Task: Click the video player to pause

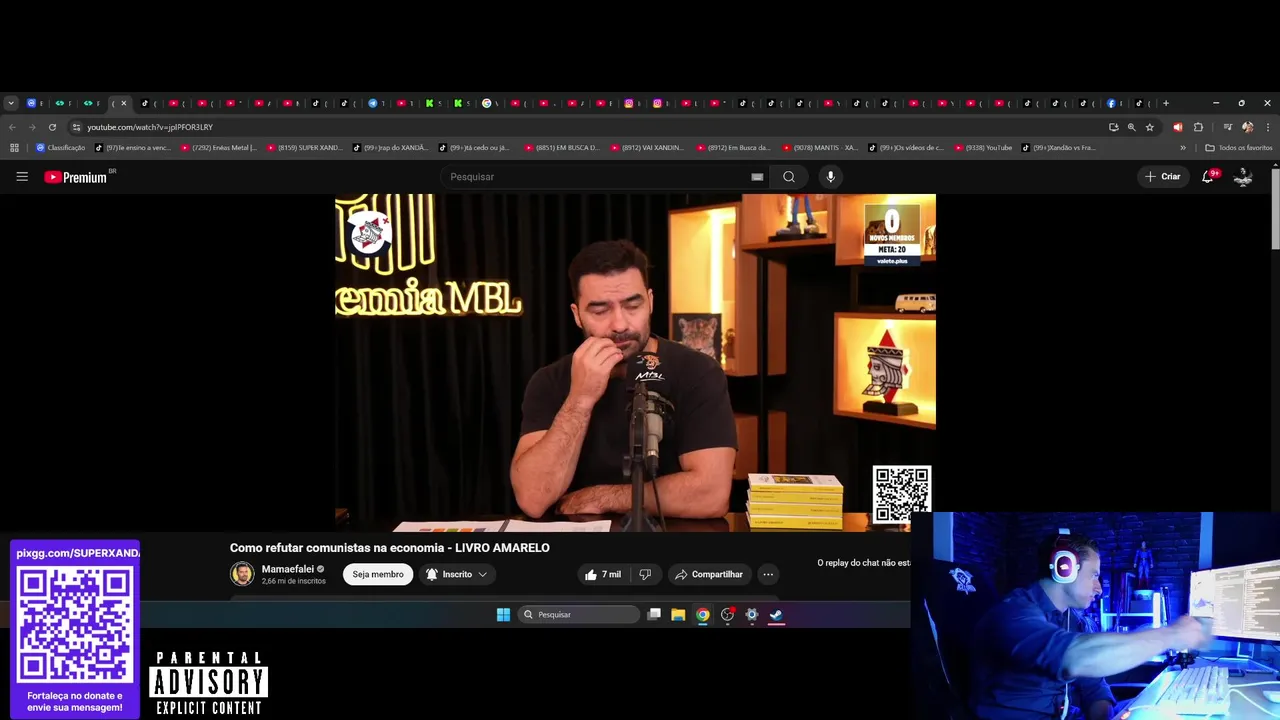Action: point(635,362)
